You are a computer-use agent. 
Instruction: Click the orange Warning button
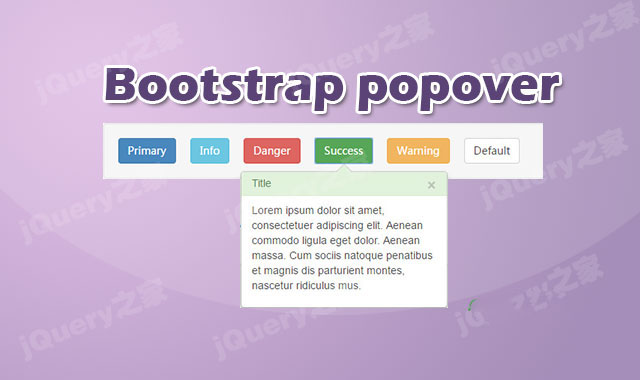418,151
